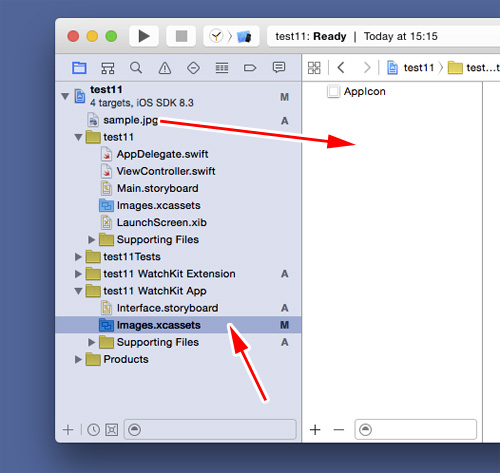This screenshot has width=500, height=473.
Task: Stop the running scheme
Action: 181,36
